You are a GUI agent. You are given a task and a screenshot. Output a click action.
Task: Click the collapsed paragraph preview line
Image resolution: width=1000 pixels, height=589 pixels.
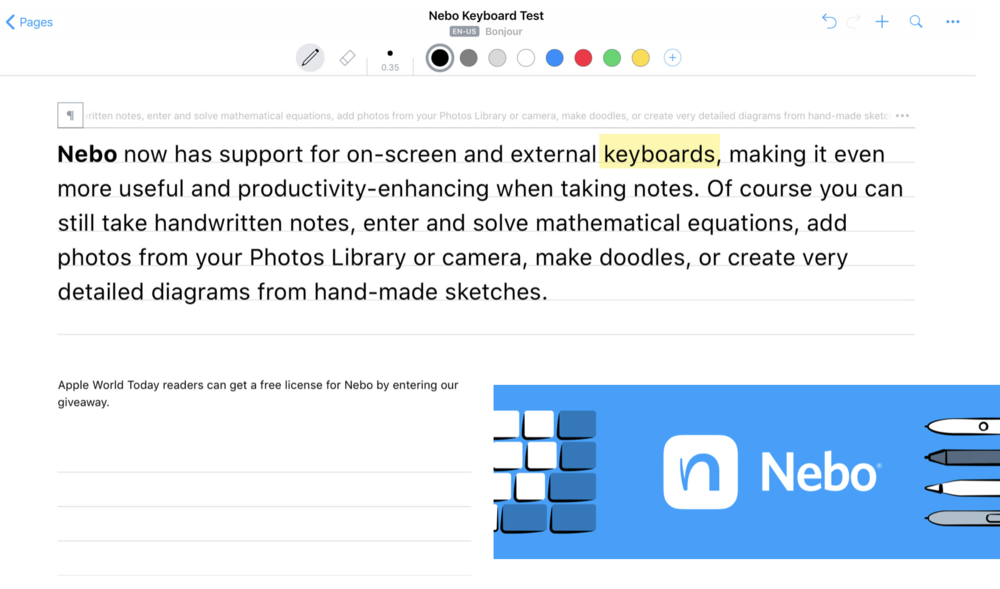click(488, 115)
